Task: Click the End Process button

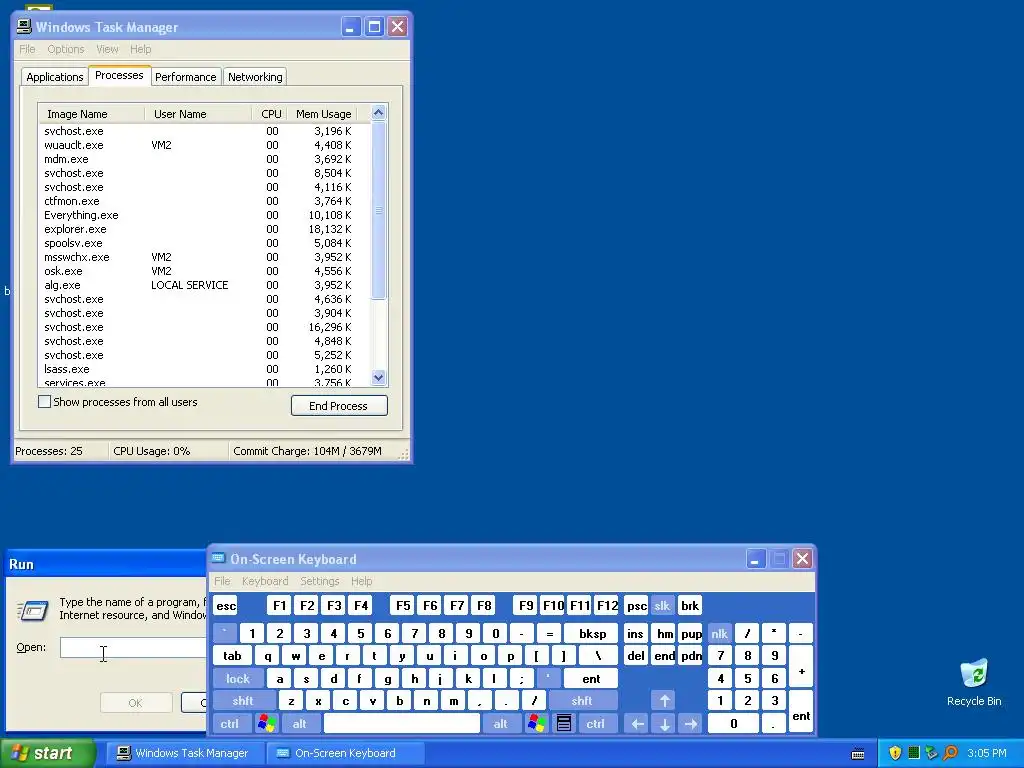Action: coord(339,406)
